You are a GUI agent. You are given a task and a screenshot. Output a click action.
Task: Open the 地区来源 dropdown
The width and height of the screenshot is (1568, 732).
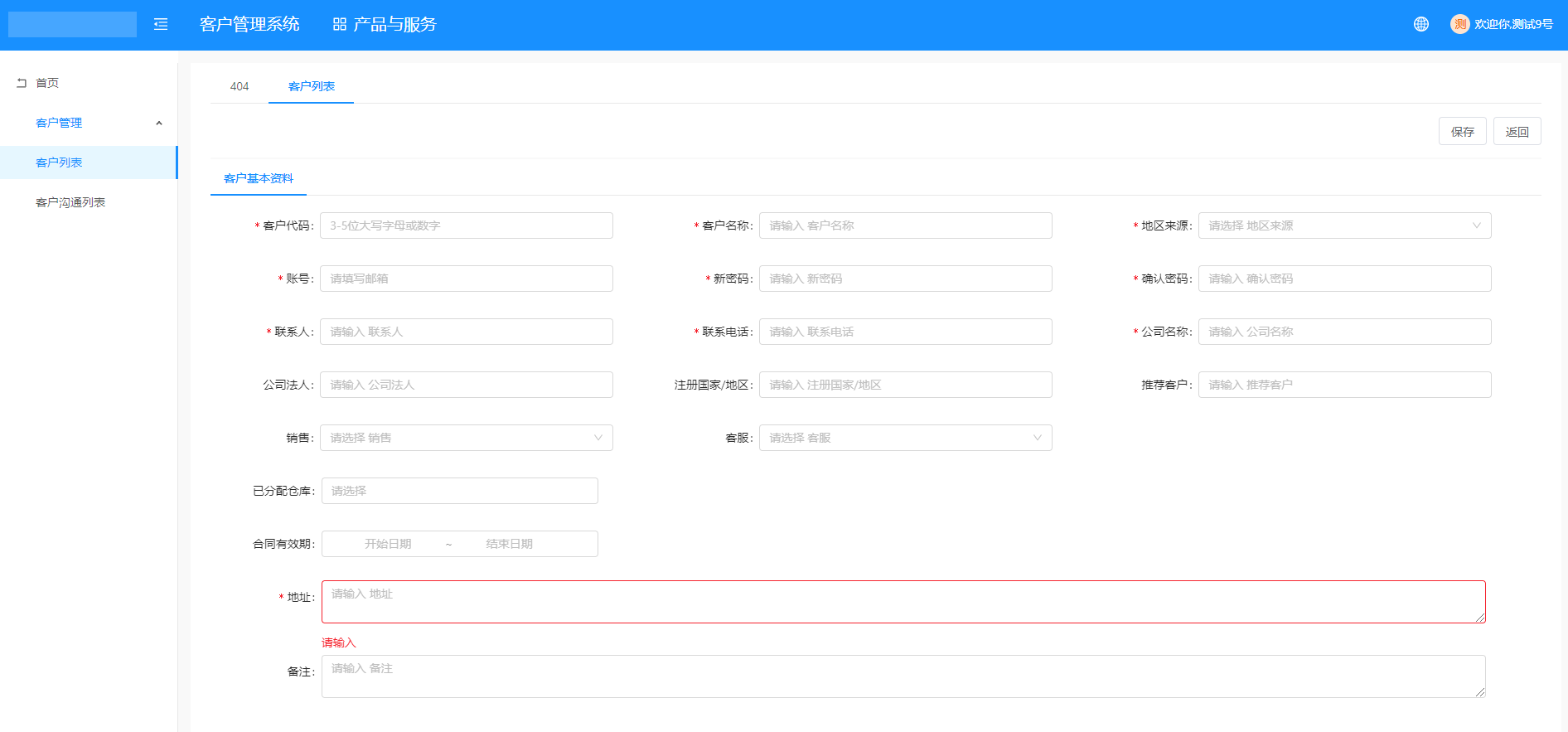pyautogui.click(x=1343, y=225)
